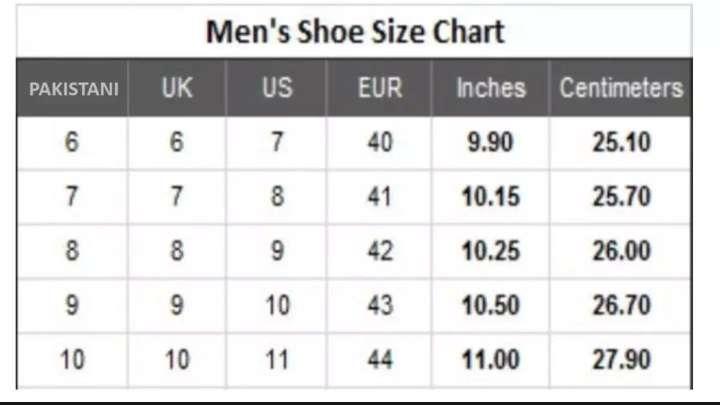Click the US column header
The width and height of the screenshot is (720, 405).
[x=277, y=88]
